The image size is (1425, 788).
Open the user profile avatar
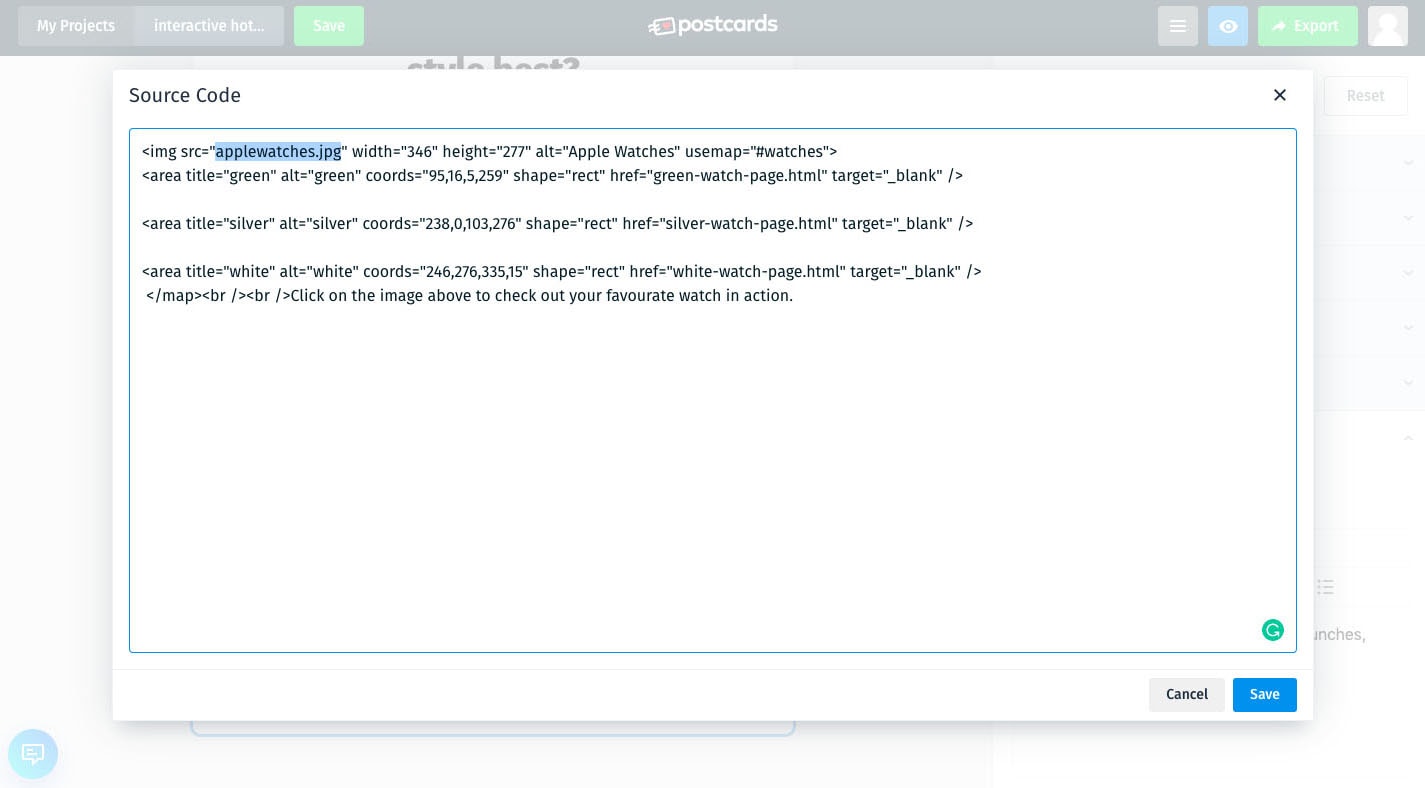[x=1388, y=26]
